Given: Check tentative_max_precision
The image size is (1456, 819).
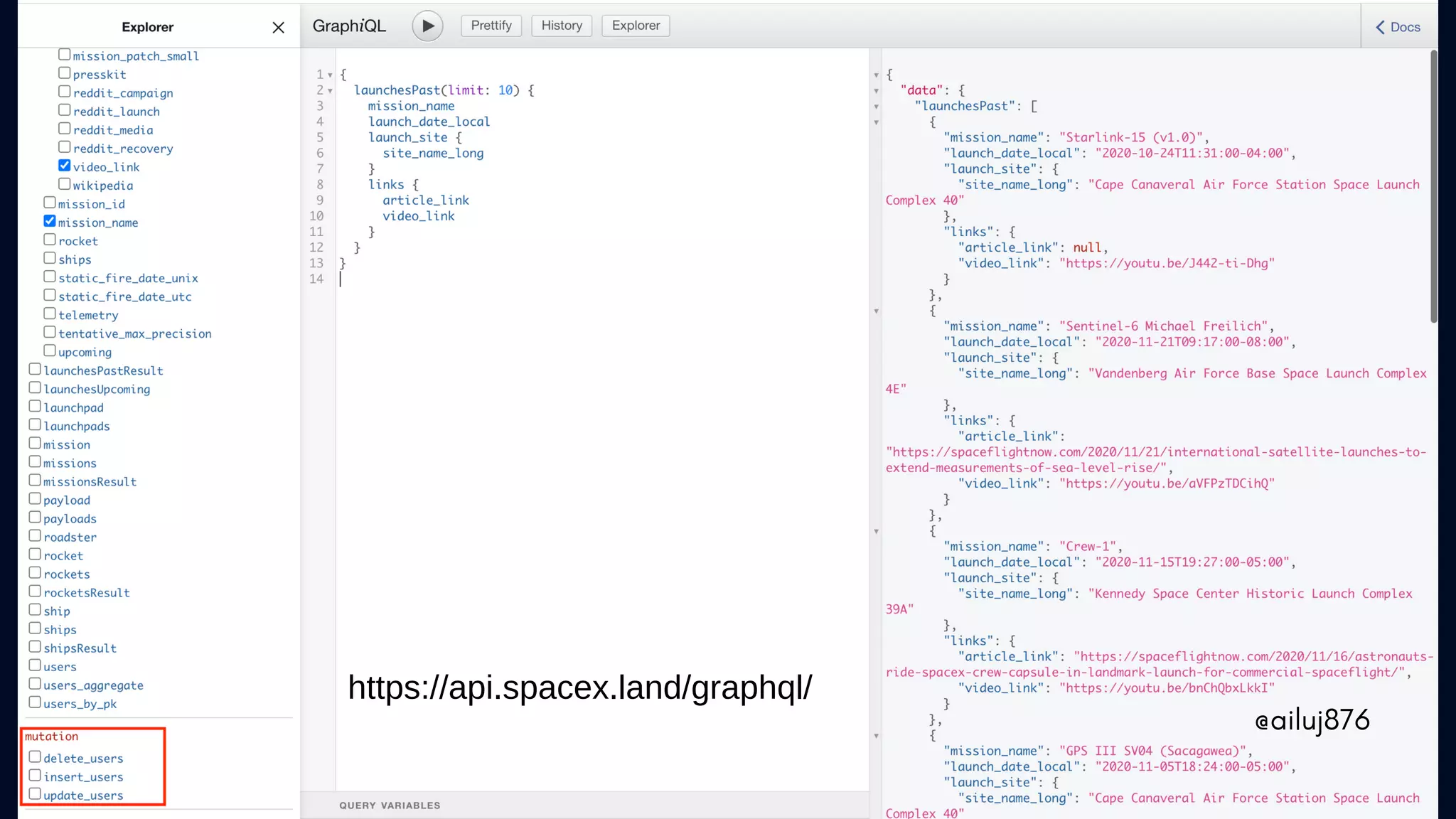Looking at the screenshot, I should point(50,332).
